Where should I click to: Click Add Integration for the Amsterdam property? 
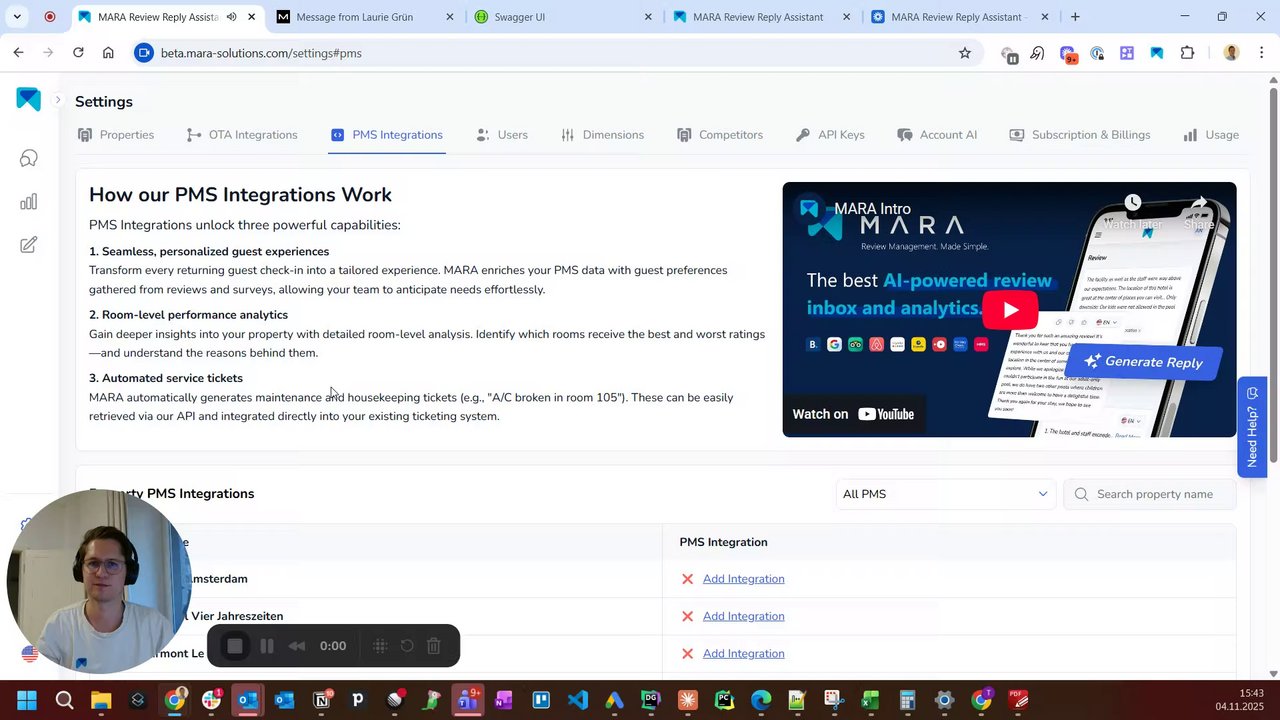pyautogui.click(x=743, y=579)
